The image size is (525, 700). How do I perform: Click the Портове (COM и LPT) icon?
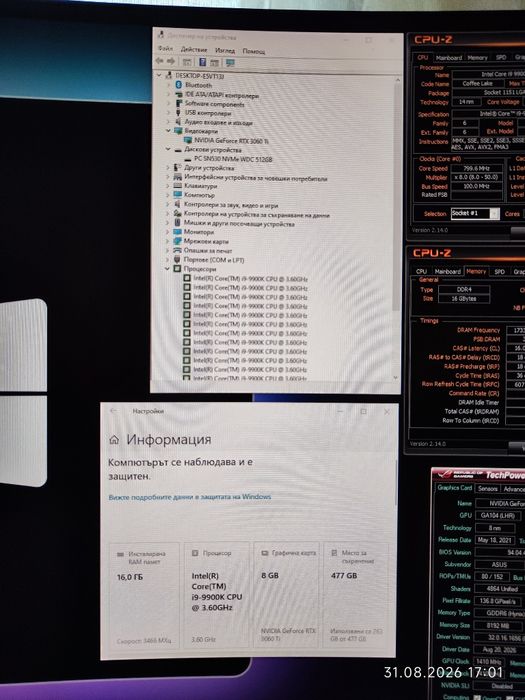pos(177,259)
